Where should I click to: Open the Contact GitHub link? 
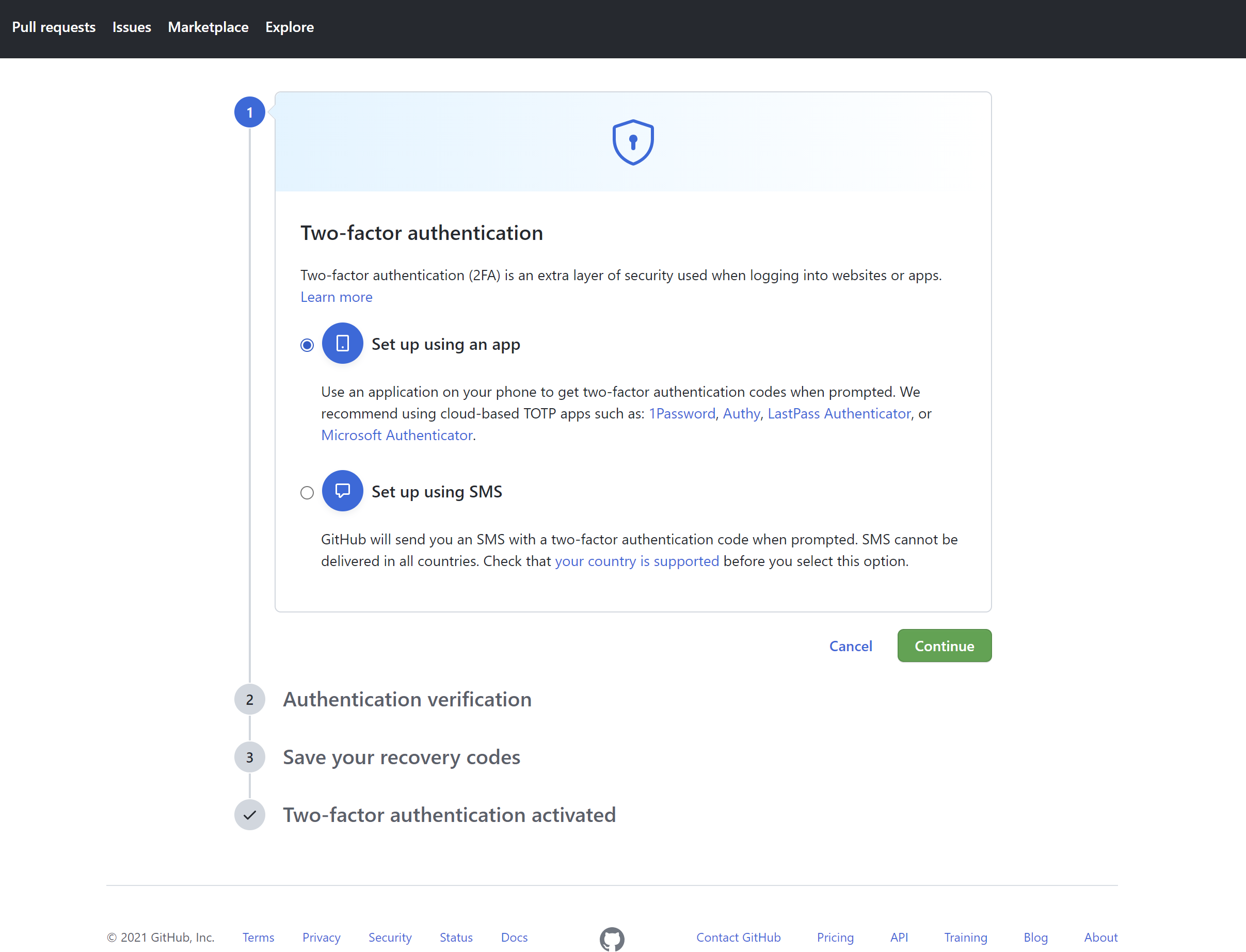[738, 937]
